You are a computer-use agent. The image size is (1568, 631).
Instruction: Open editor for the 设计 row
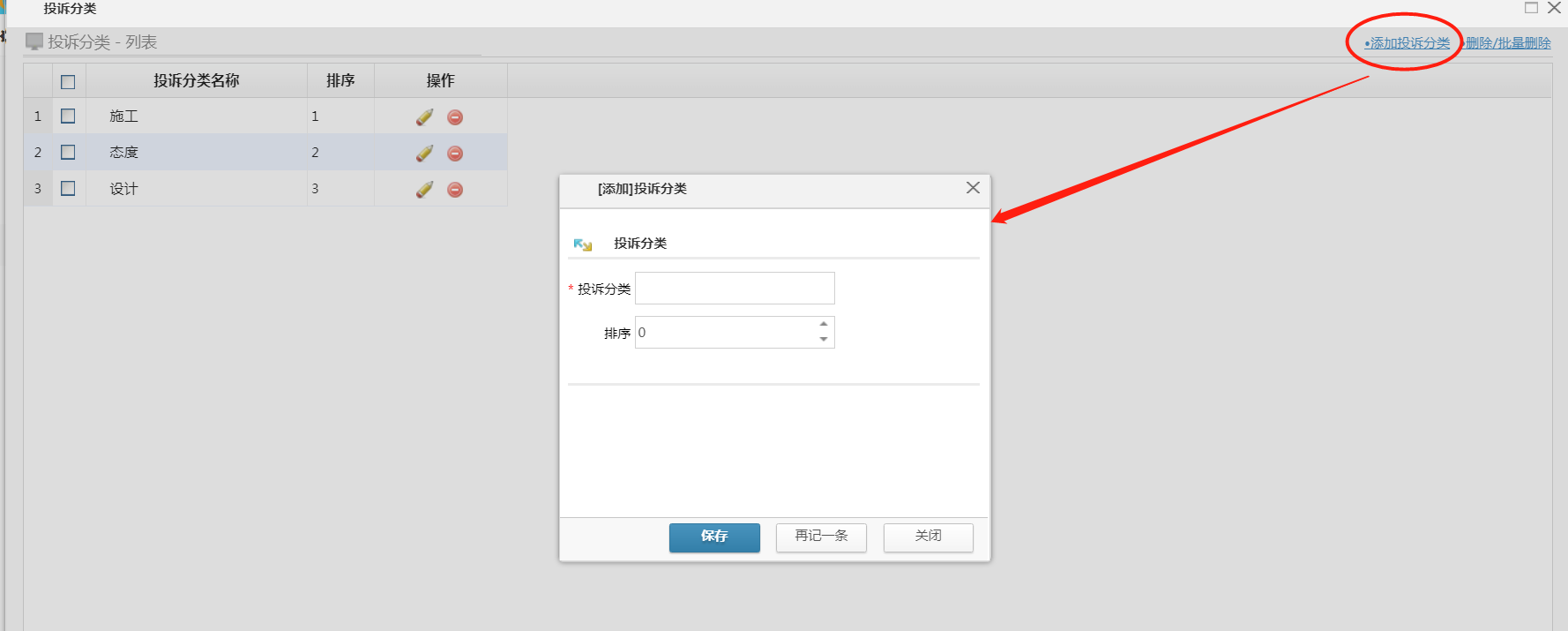(x=424, y=190)
